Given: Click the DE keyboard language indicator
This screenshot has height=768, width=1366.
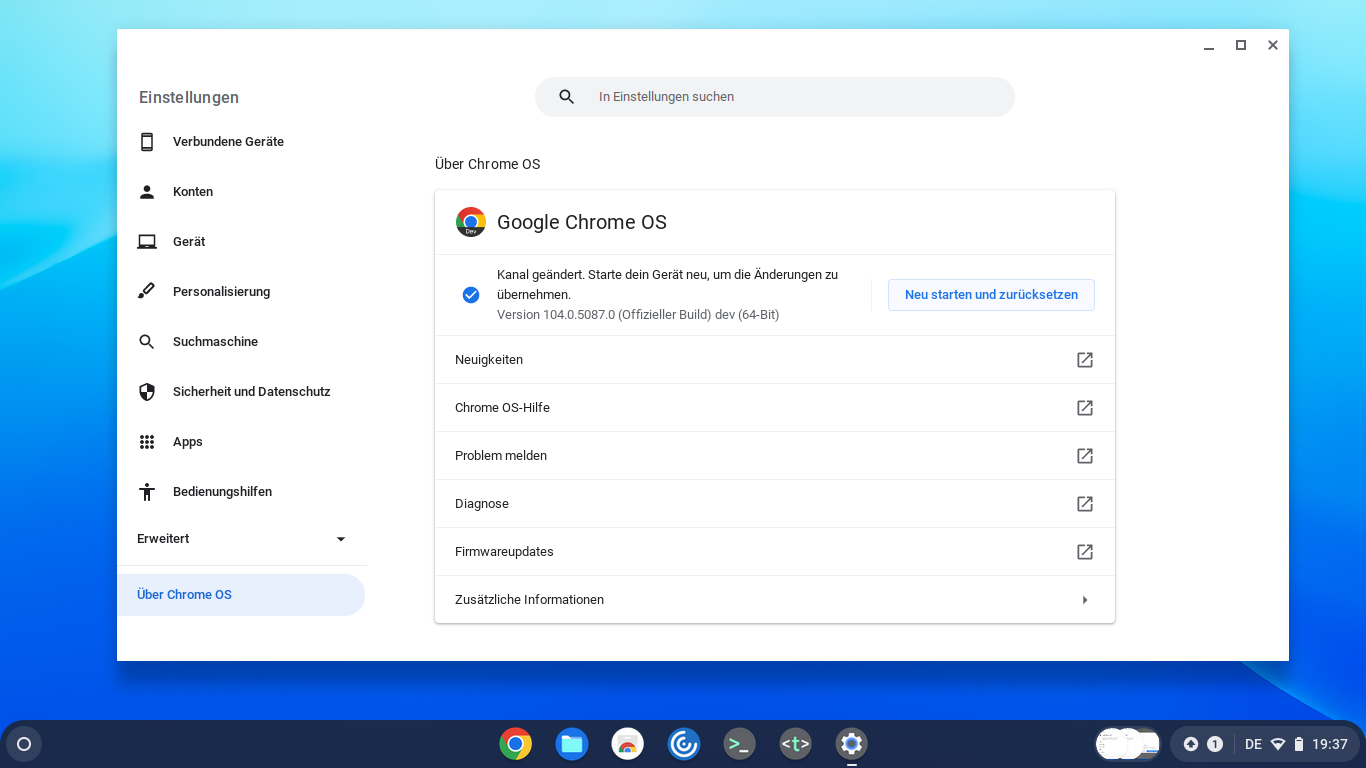Looking at the screenshot, I should tap(1254, 744).
